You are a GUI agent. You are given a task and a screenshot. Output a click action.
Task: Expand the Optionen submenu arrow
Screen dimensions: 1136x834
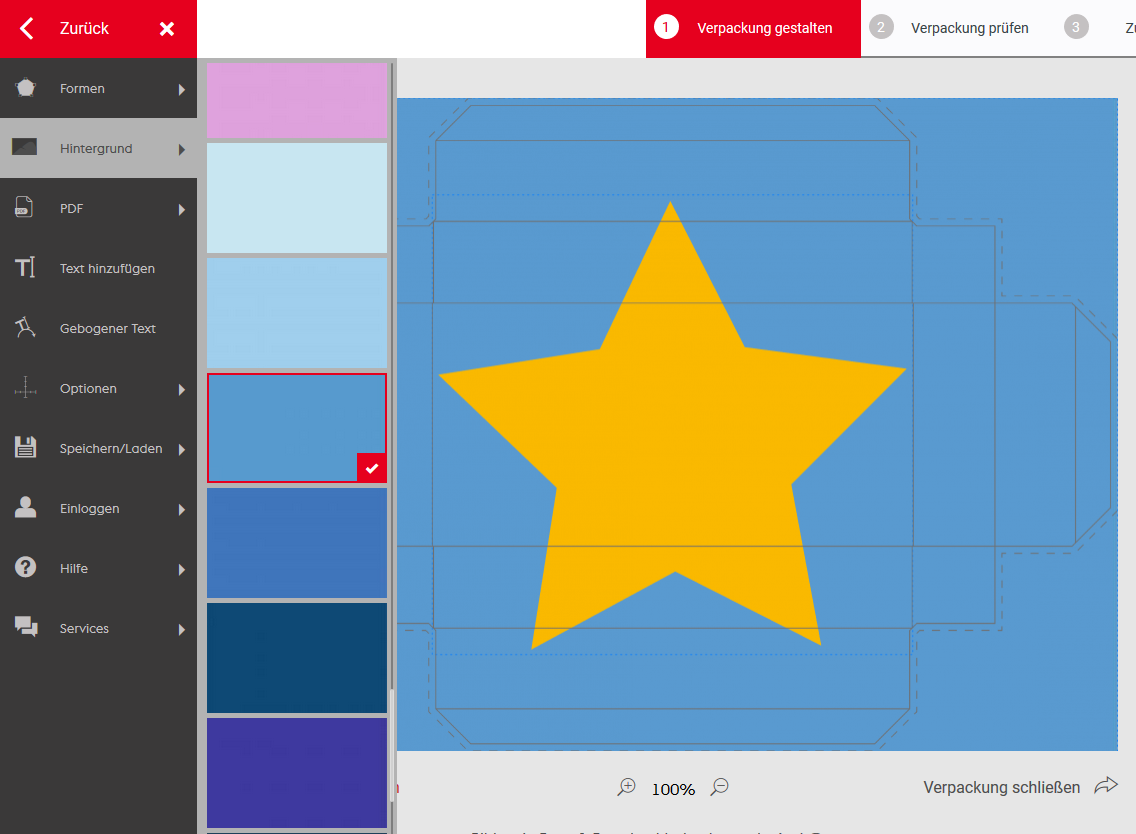[182, 389]
